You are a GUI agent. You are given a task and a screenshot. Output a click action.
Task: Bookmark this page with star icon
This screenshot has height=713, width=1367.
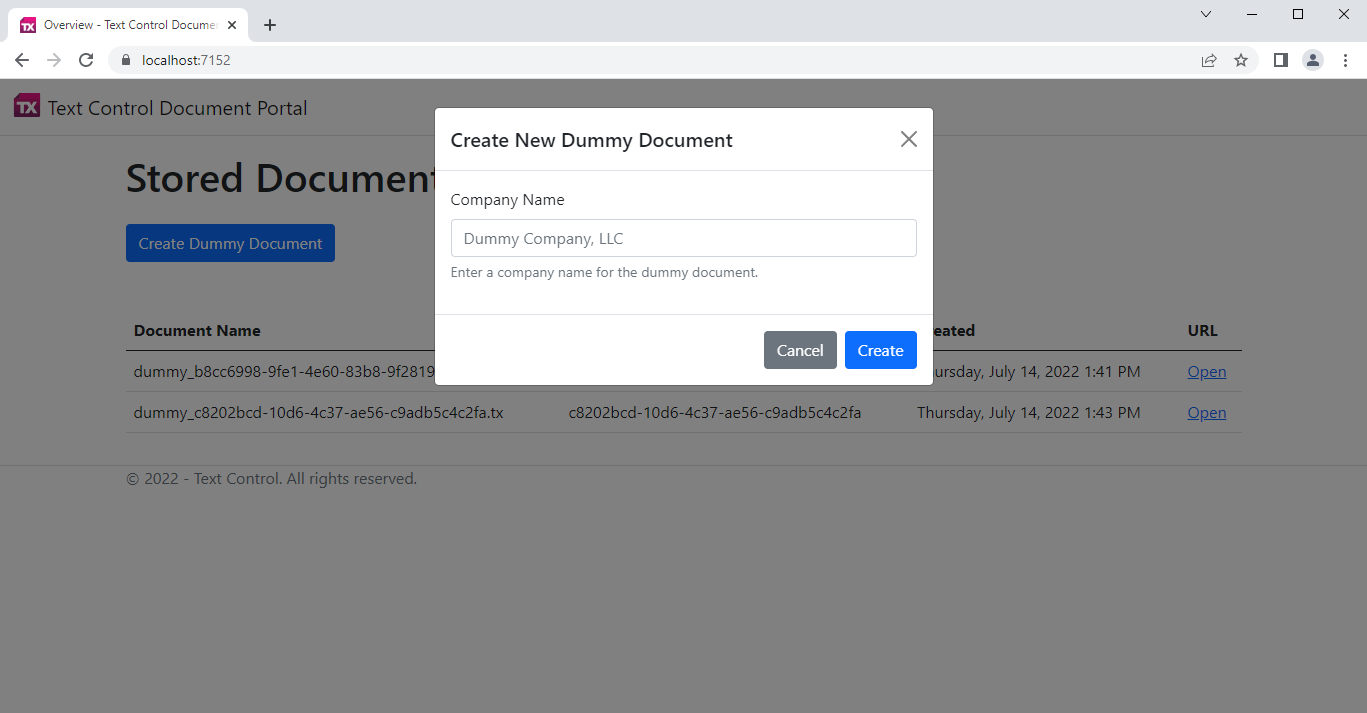1241,60
